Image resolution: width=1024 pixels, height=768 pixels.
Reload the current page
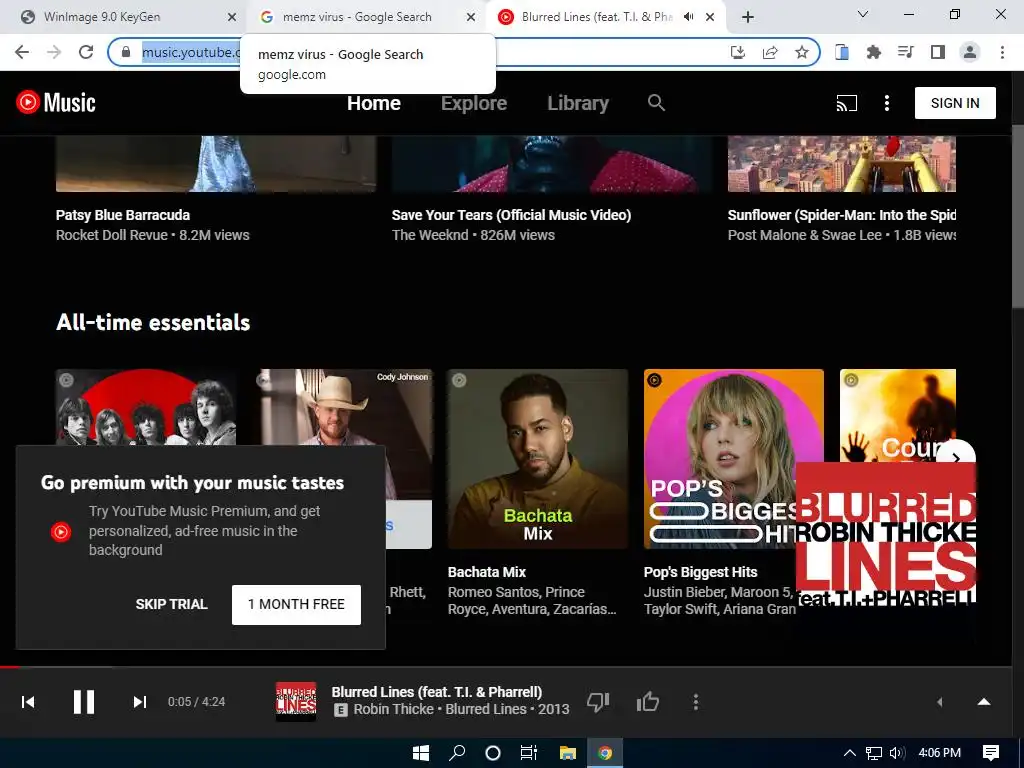click(x=86, y=52)
